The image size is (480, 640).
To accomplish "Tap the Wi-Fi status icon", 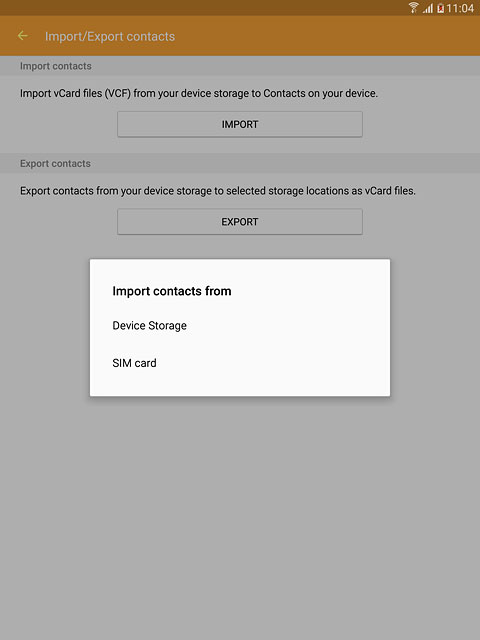I will pos(413,8).
